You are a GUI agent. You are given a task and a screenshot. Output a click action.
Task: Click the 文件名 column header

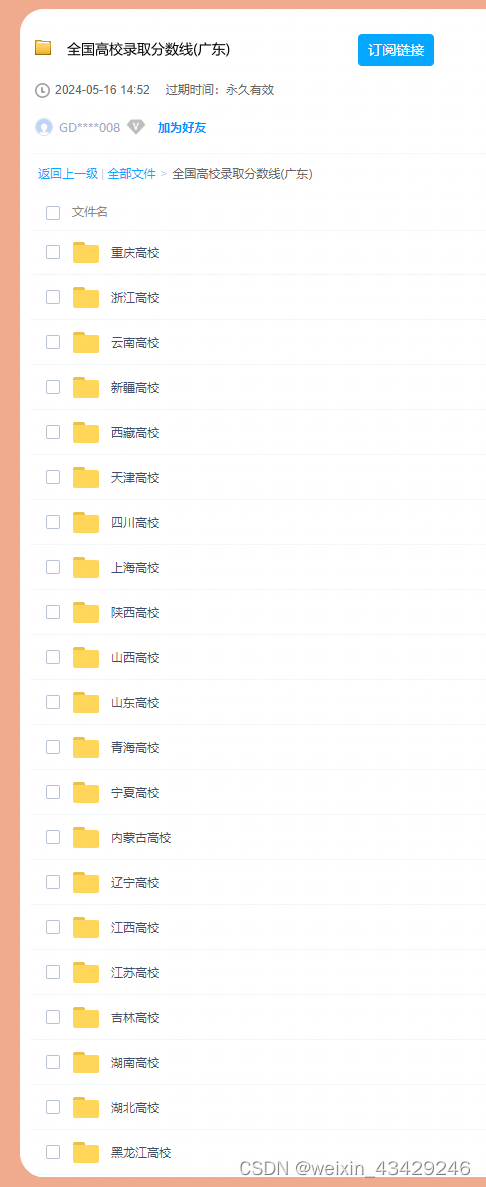point(90,212)
